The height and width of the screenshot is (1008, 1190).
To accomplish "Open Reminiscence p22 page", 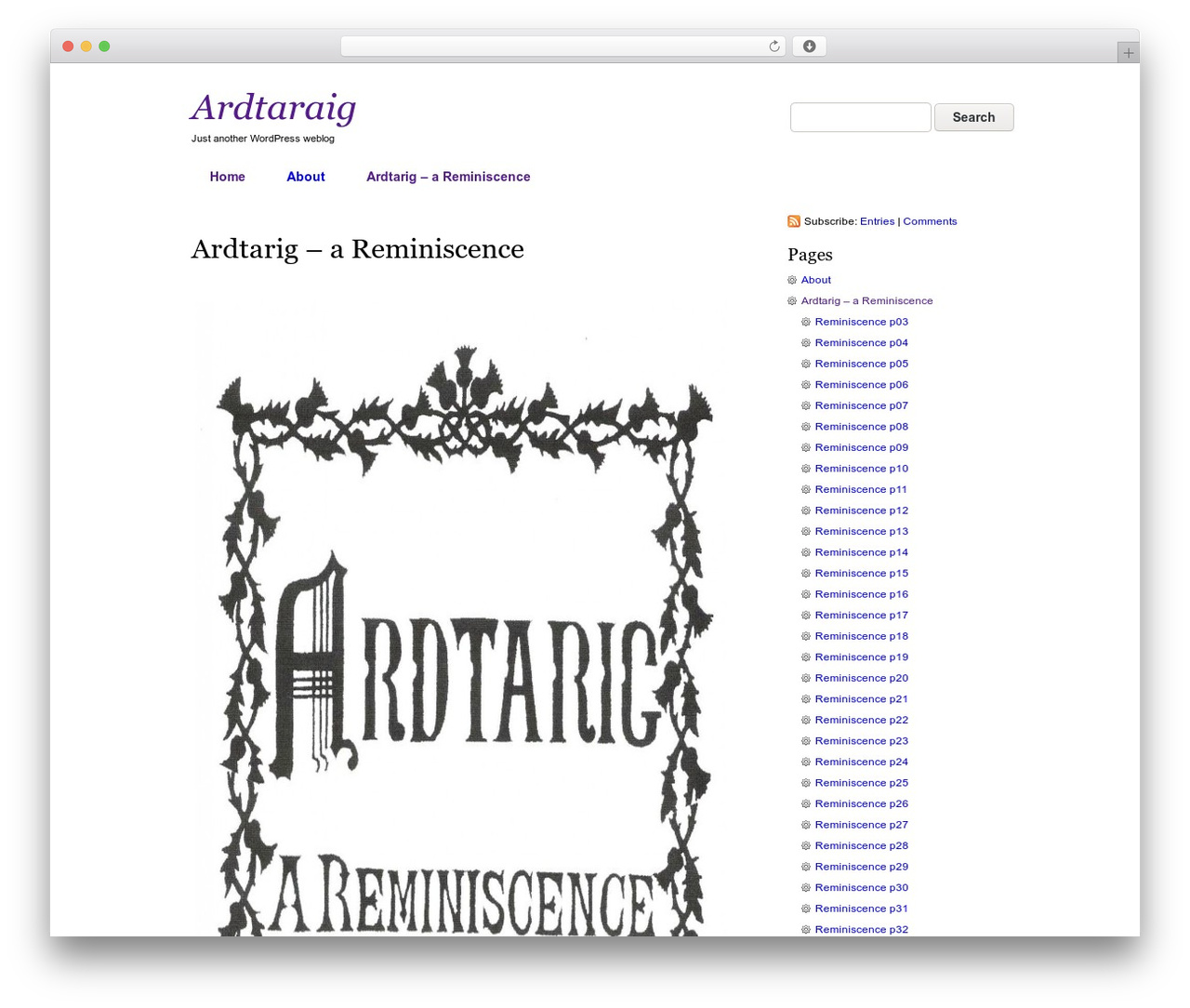I will pos(861,720).
